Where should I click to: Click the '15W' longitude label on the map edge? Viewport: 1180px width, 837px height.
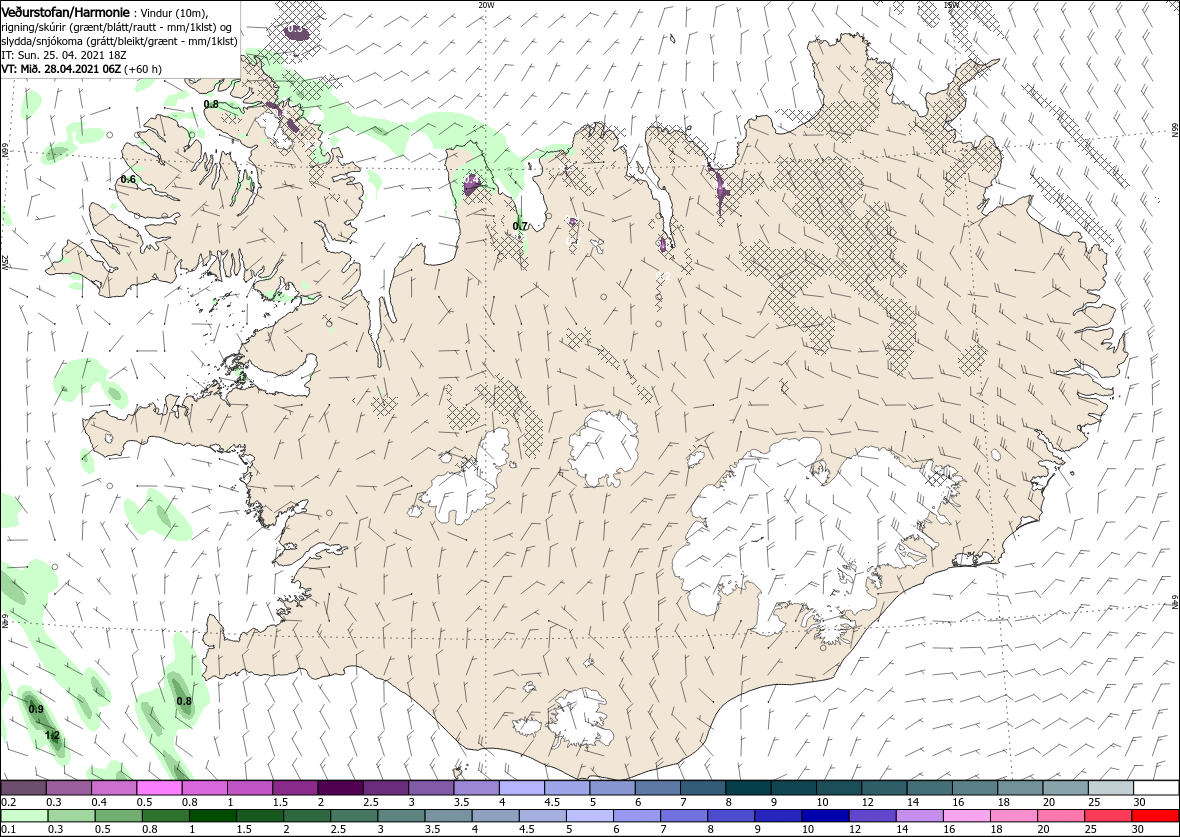point(951,5)
